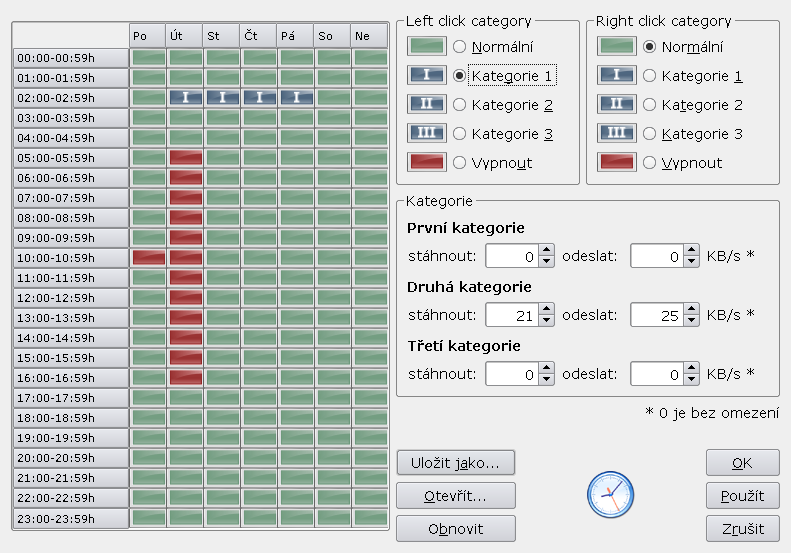The width and height of the screenshot is (791, 553).
Task: Select the Po column header
Action: [x=148, y=36]
